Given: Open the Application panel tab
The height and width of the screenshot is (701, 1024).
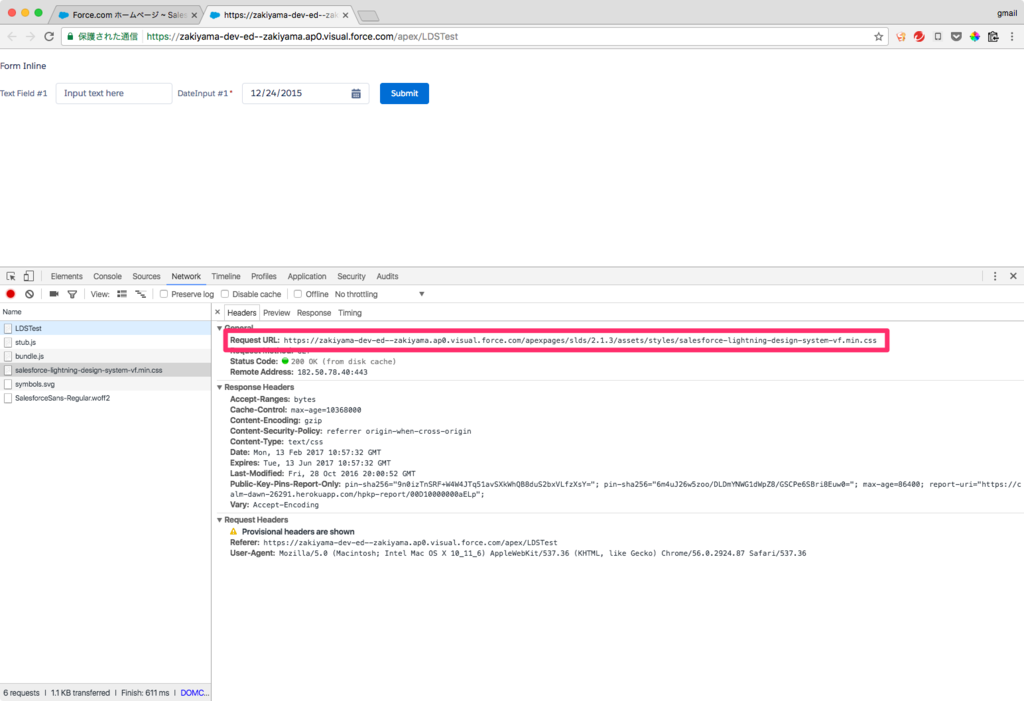Looking at the screenshot, I should [307, 276].
